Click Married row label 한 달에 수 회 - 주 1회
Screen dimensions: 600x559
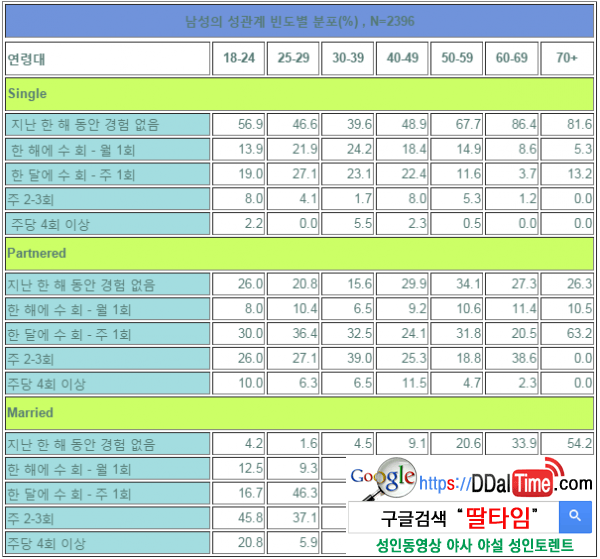(x=108, y=493)
